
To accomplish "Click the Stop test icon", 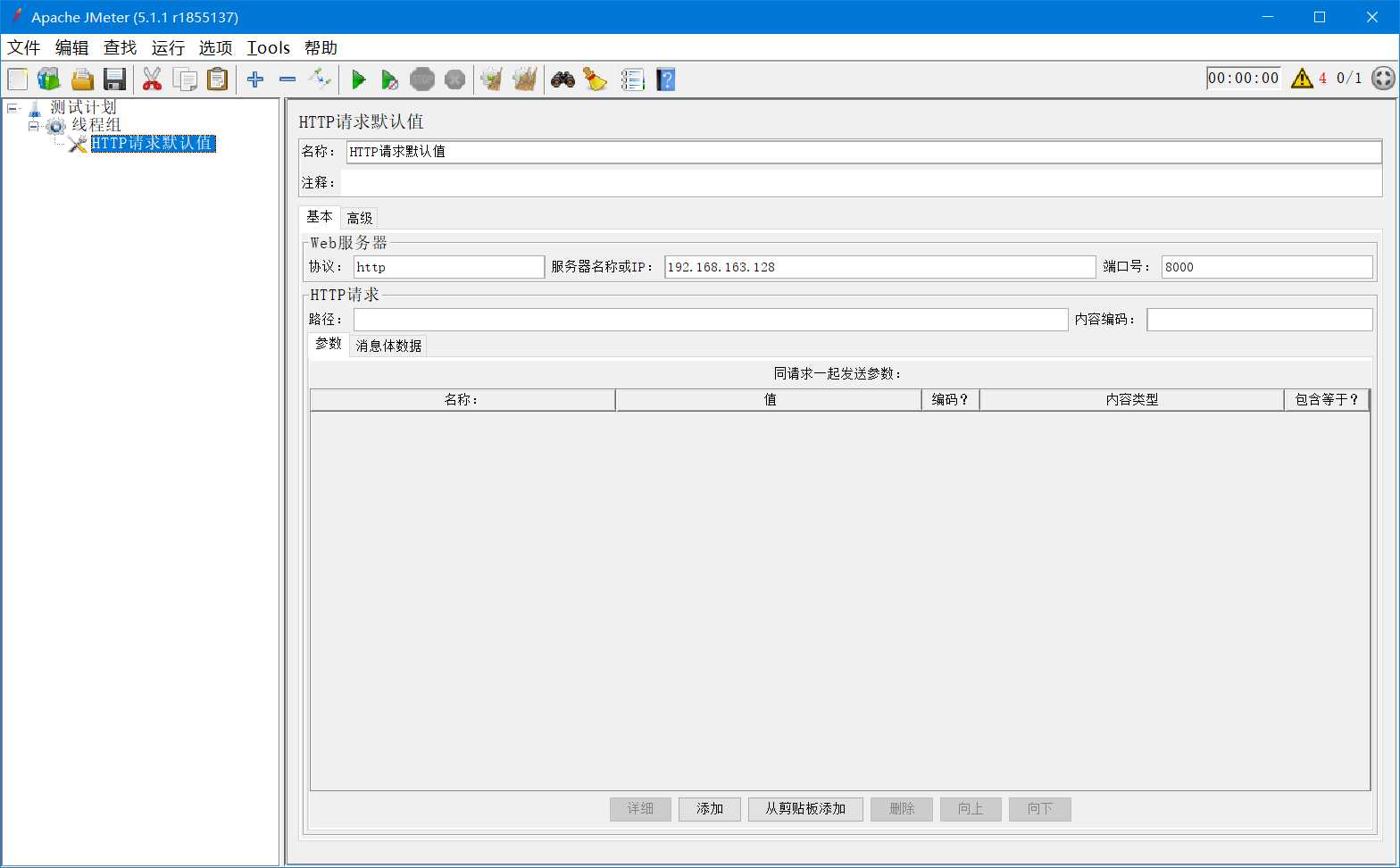I will click(422, 79).
